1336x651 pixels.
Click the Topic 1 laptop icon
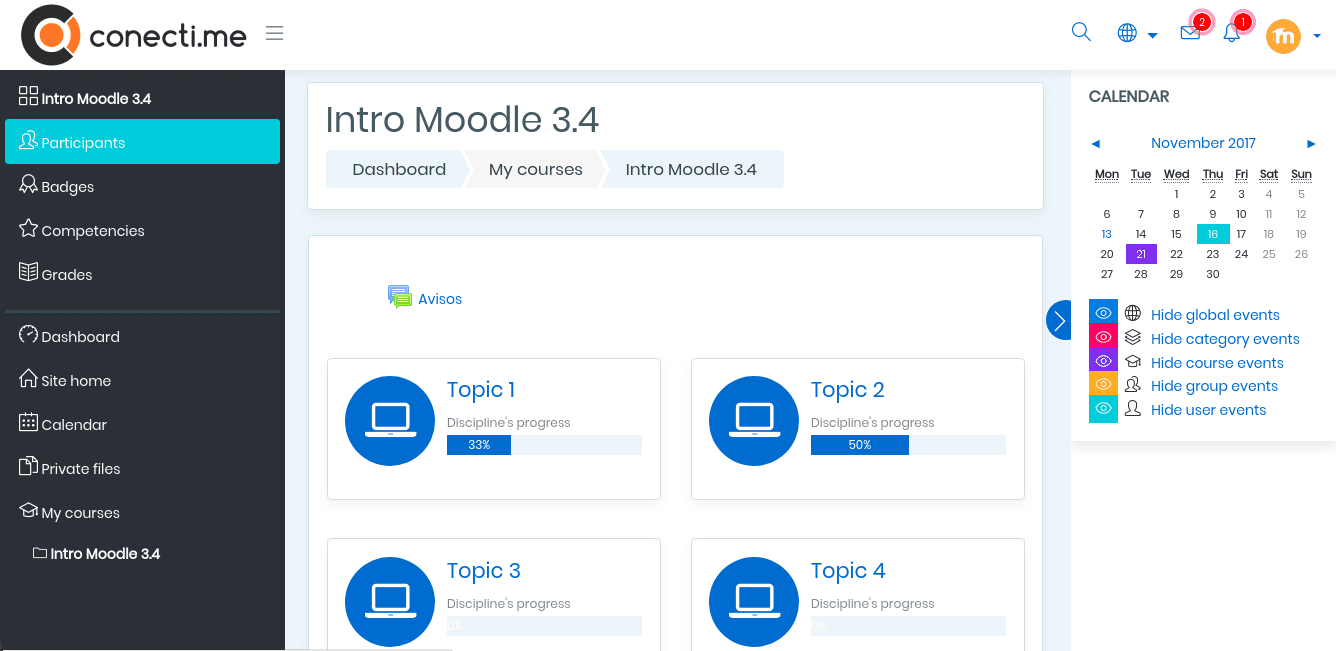(390, 421)
